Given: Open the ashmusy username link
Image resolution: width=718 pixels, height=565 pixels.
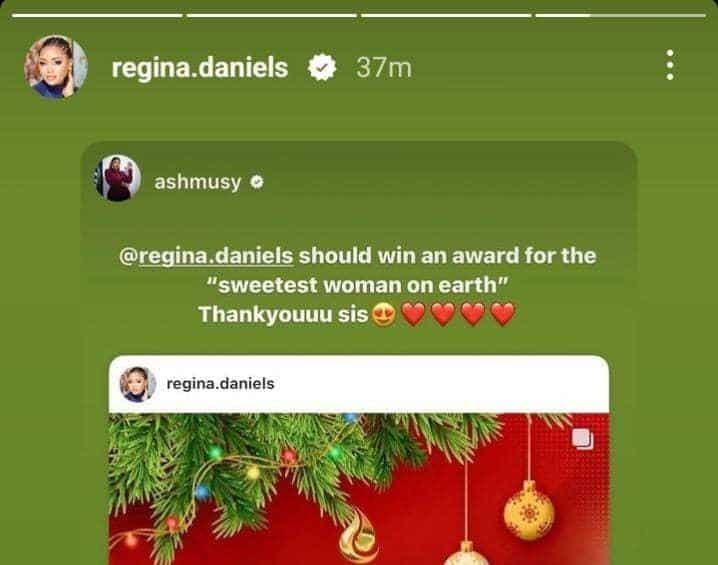Looking at the screenshot, I should (x=197, y=182).
